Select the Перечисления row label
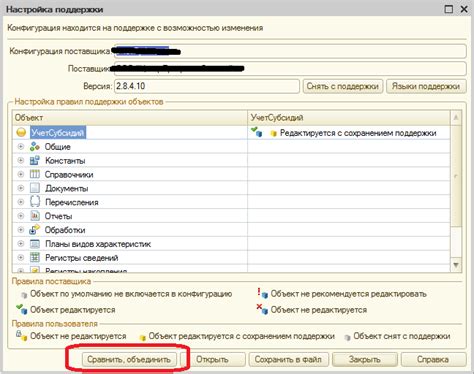This screenshot has height=374, width=474. click(72, 202)
